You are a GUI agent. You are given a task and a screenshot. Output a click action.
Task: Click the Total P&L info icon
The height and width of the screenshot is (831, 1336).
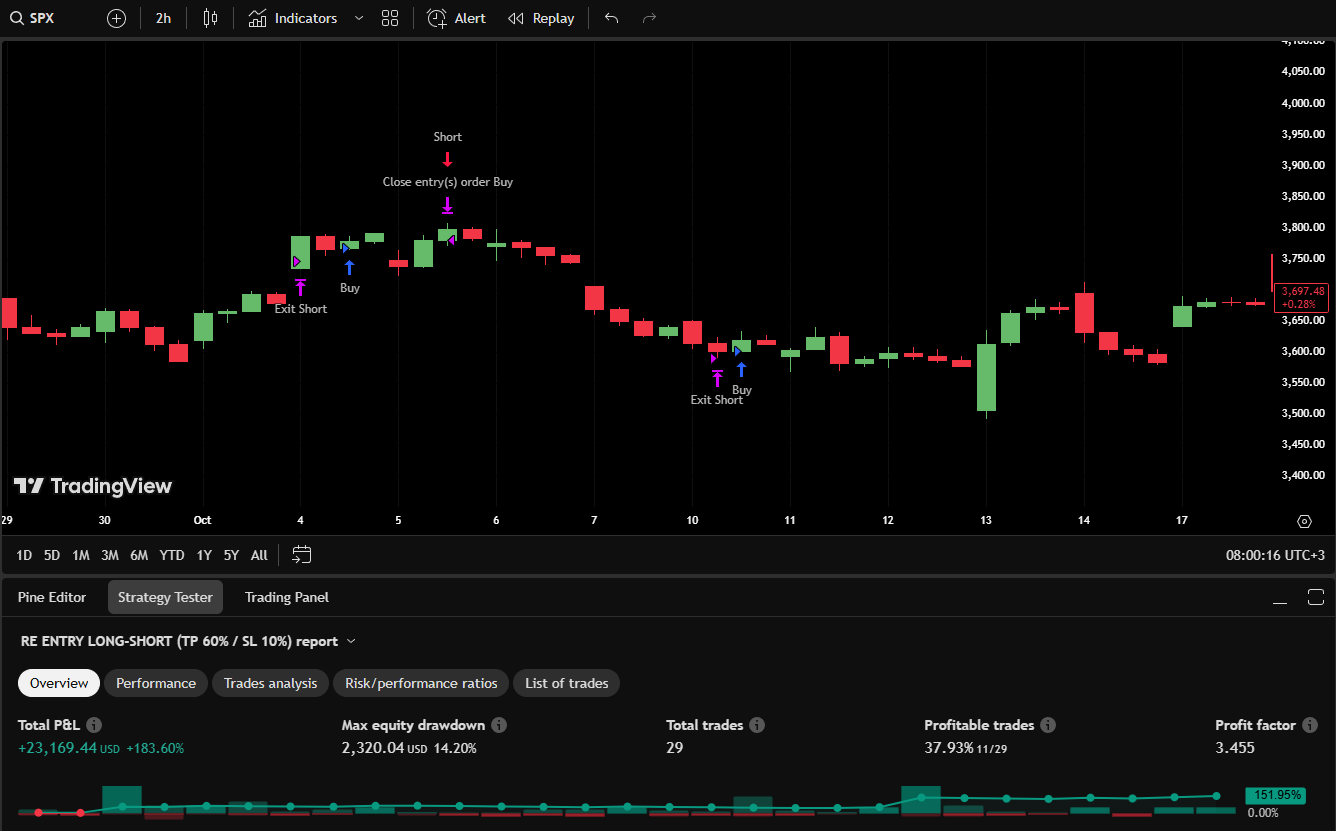click(x=94, y=725)
